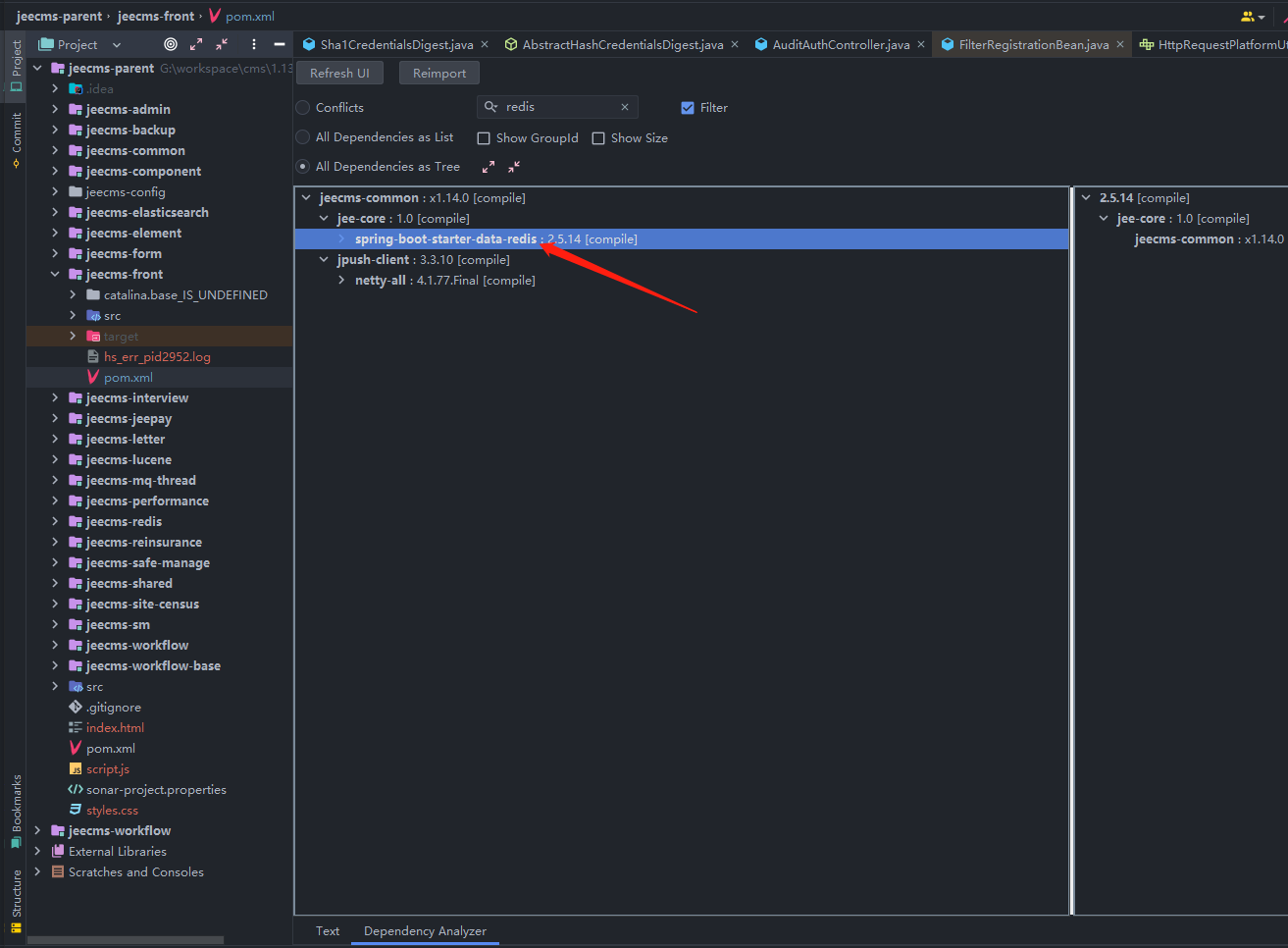The height and width of the screenshot is (948, 1288).
Task: Expand all dependency tree nodes icon
Action: [x=489, y=167]
